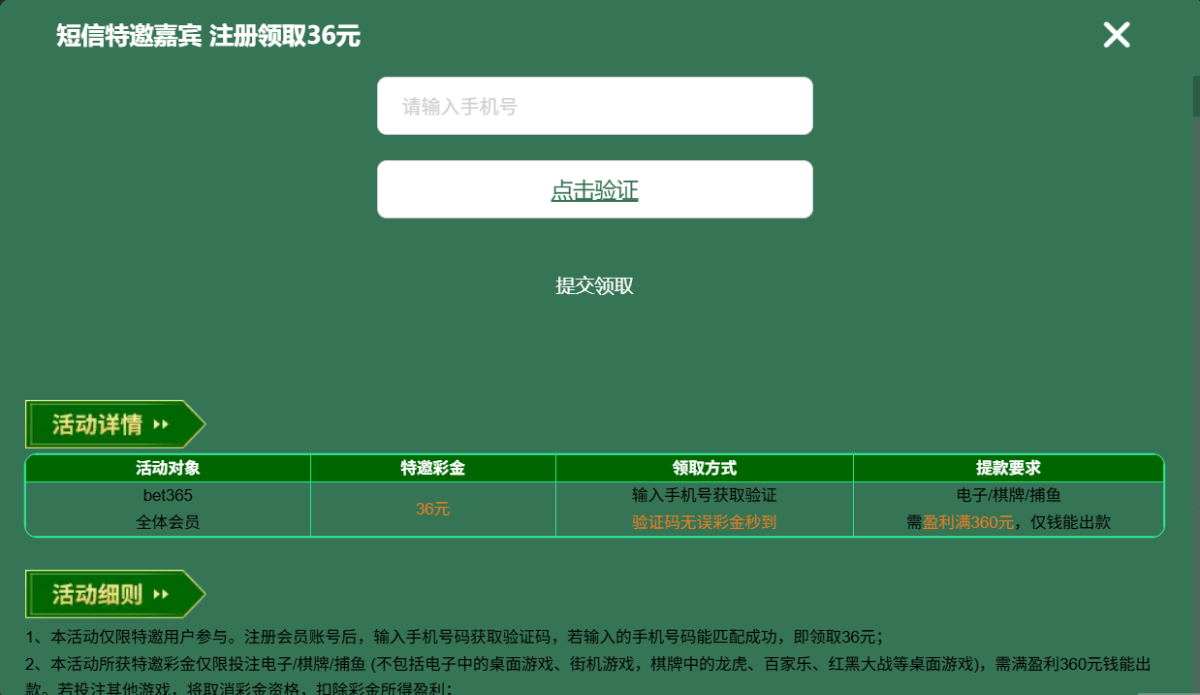Viewport: 1200px width, 695px height.
Task: Click the double-arrow icon on 活动详情 banner
Action: 161,425
